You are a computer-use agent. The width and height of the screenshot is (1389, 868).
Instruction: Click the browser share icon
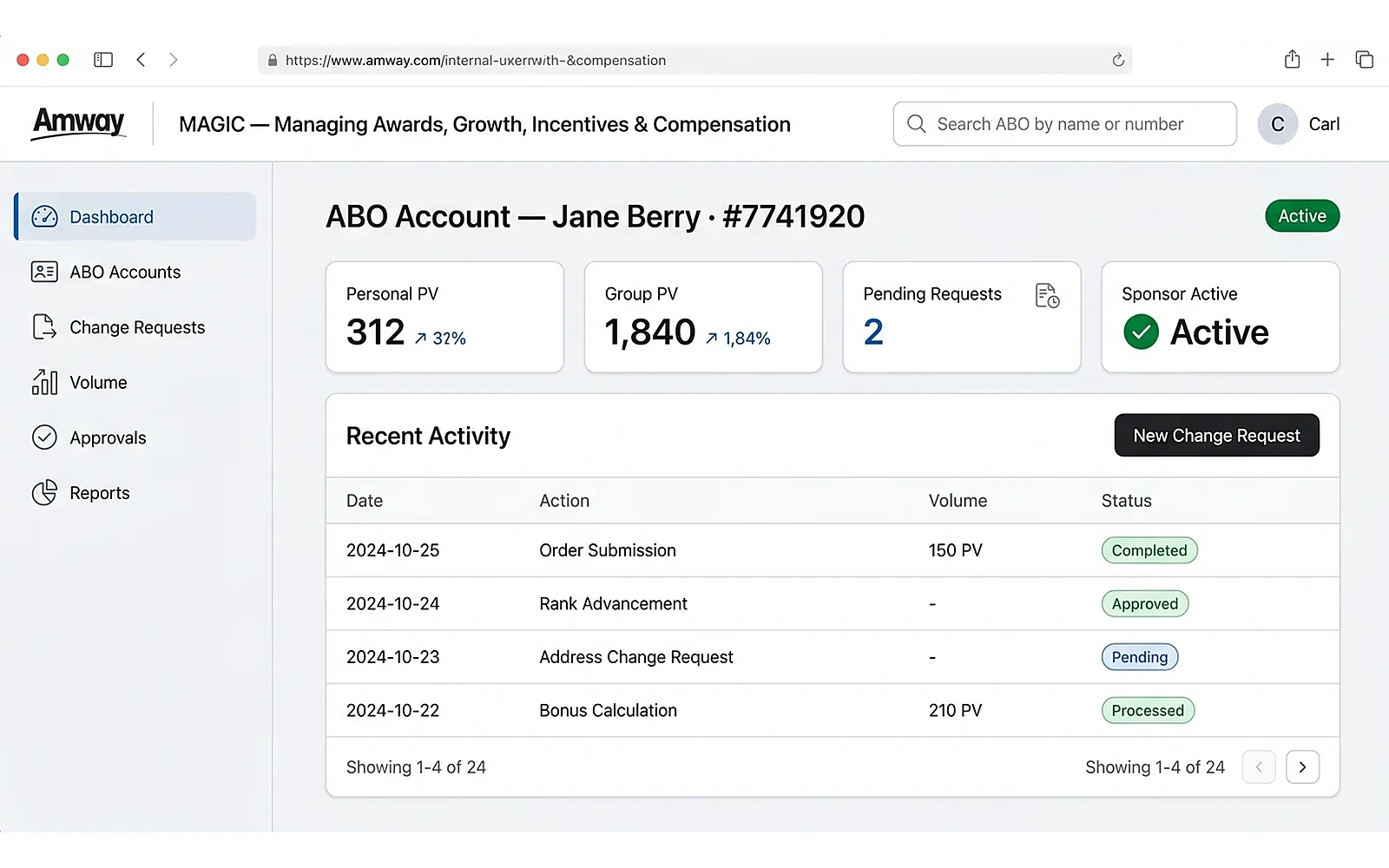[1292, 59]
